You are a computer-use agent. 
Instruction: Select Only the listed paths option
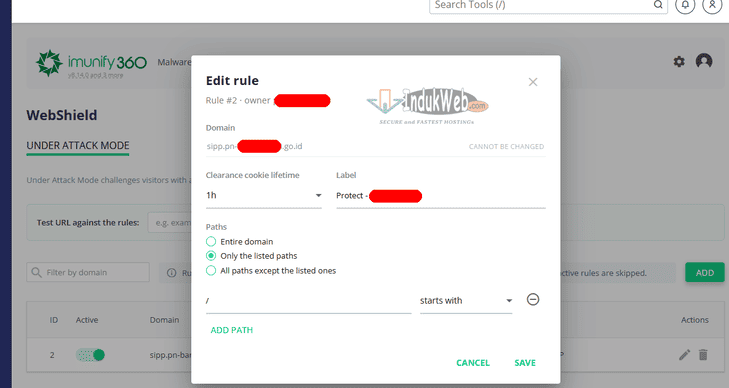pyautogui.click(x=211, y=256)
